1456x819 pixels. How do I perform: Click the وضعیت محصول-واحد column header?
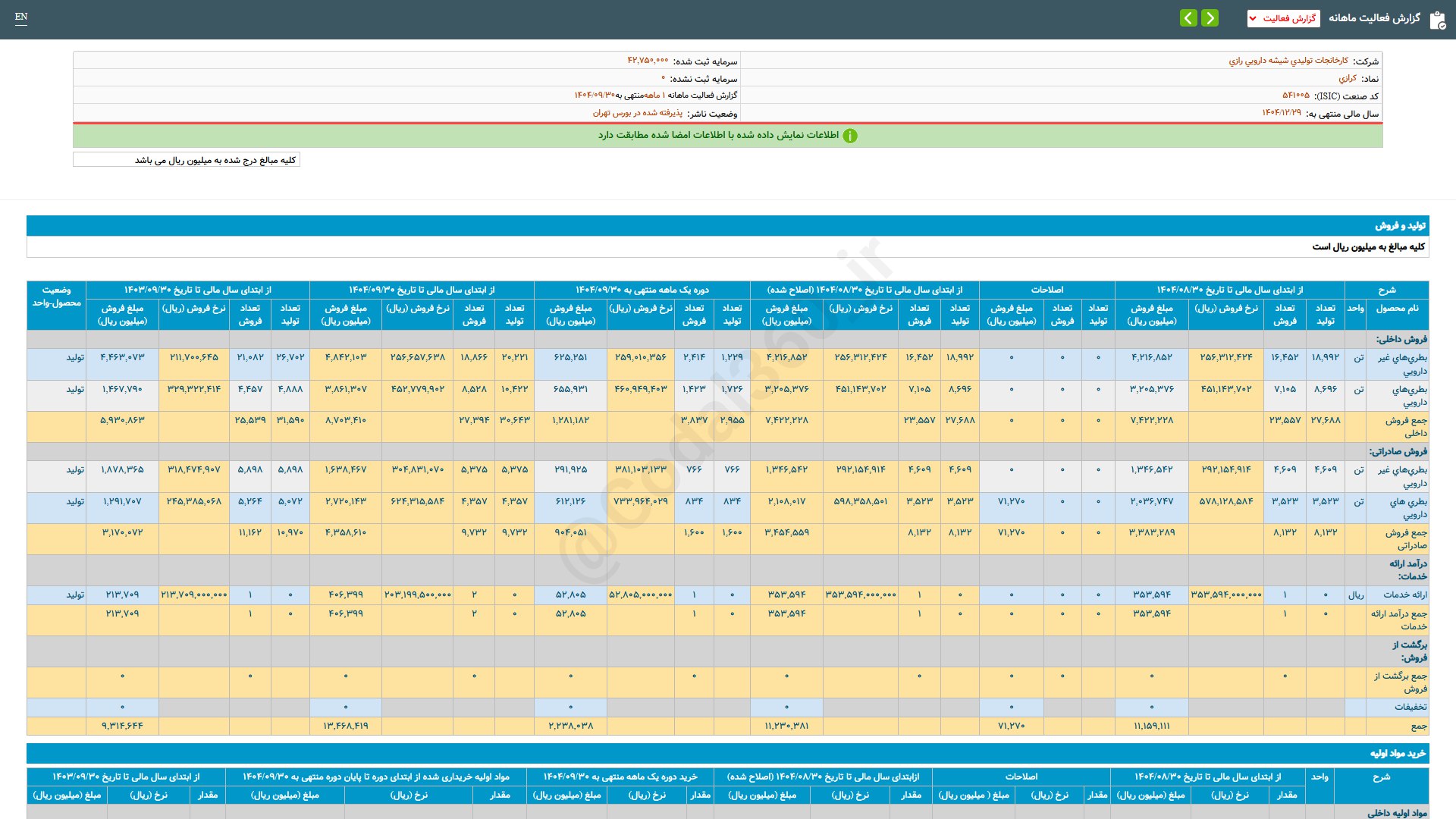[56, 297]
